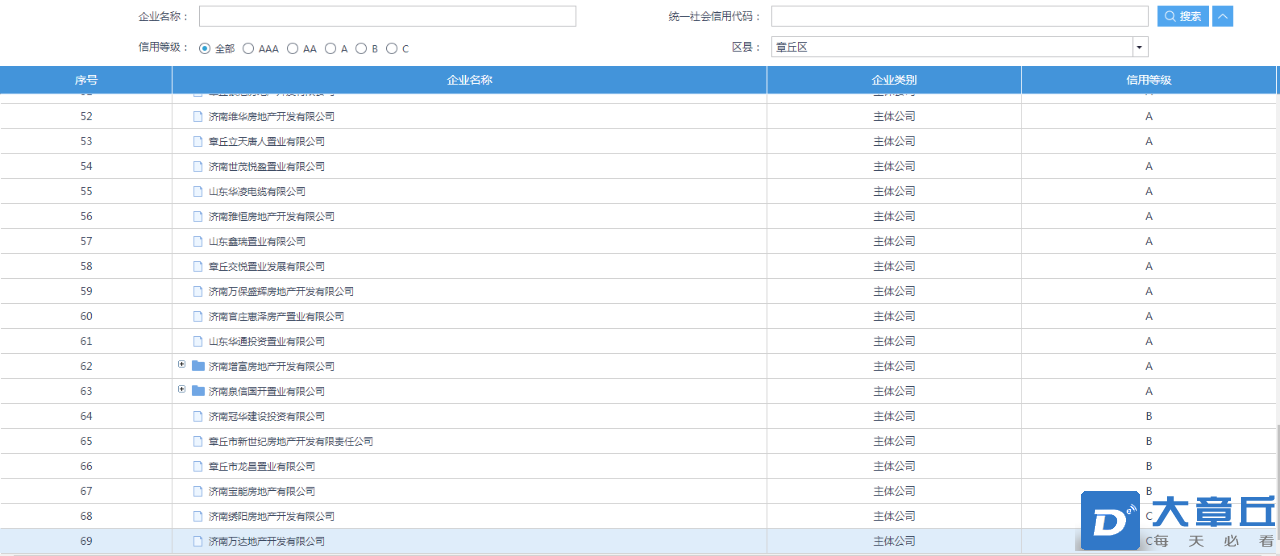This screenshot has width=1280, height=556.
Task: Click the document icon beside 济南万保盛辉房地产开发有限公司
Action: [x=198, y=292]
